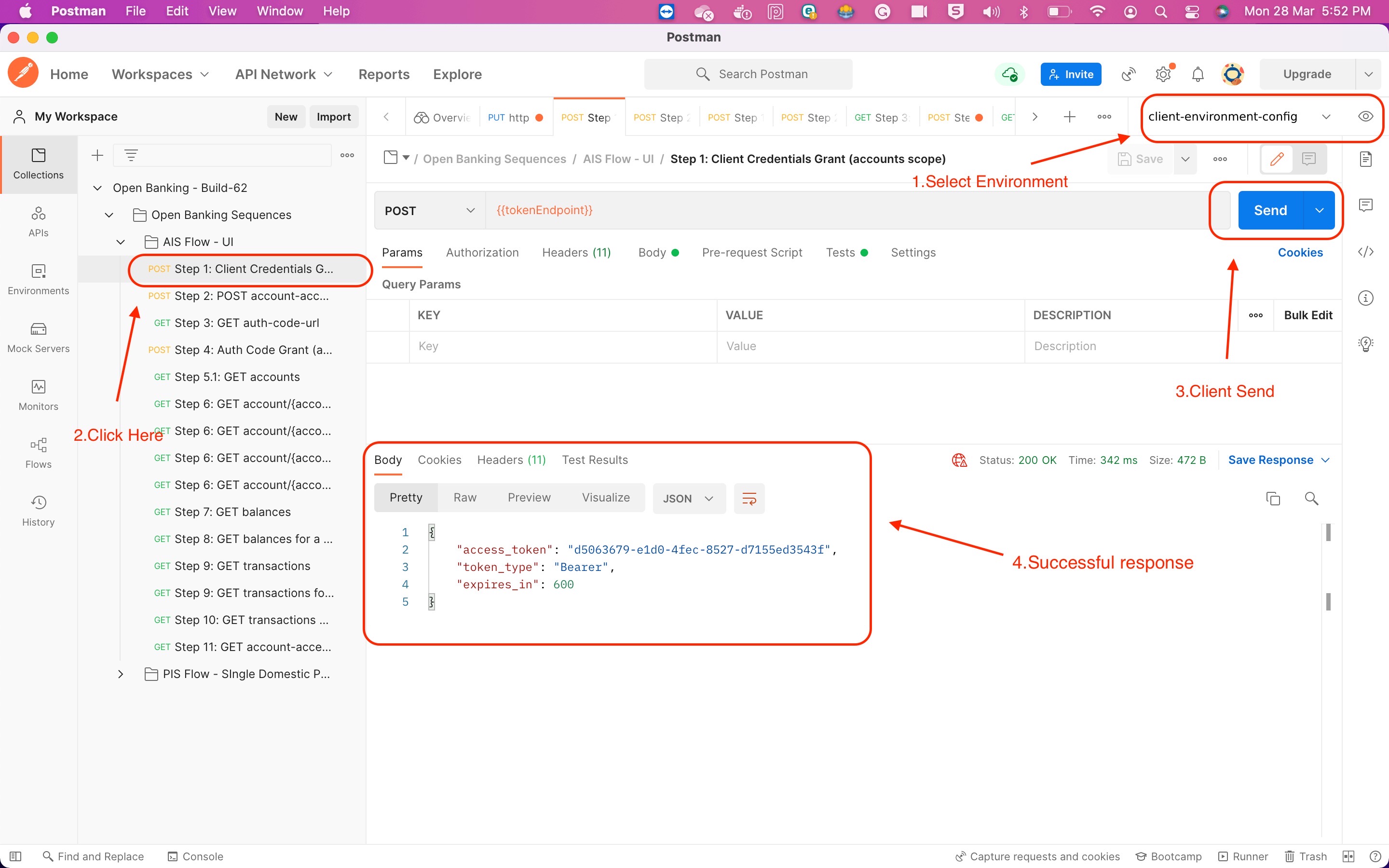
Task: Create new collection with plus icon
Action: pyautogui.click(x=97, y=155)
